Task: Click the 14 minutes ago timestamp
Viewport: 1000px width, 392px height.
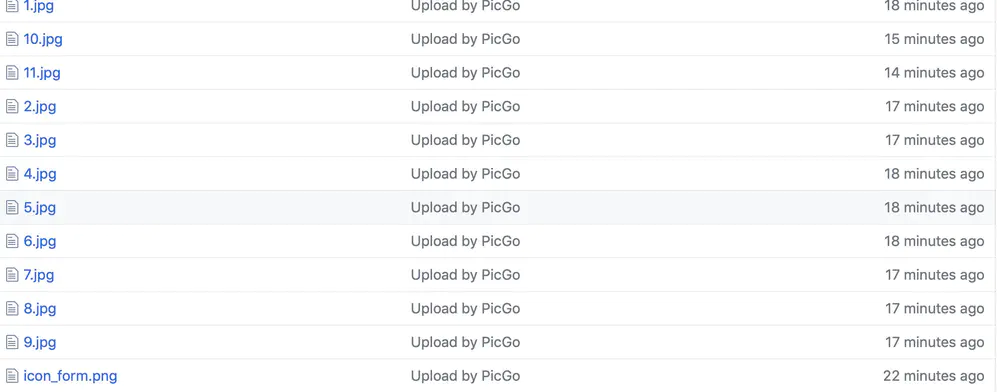Action: pos(934,73)
